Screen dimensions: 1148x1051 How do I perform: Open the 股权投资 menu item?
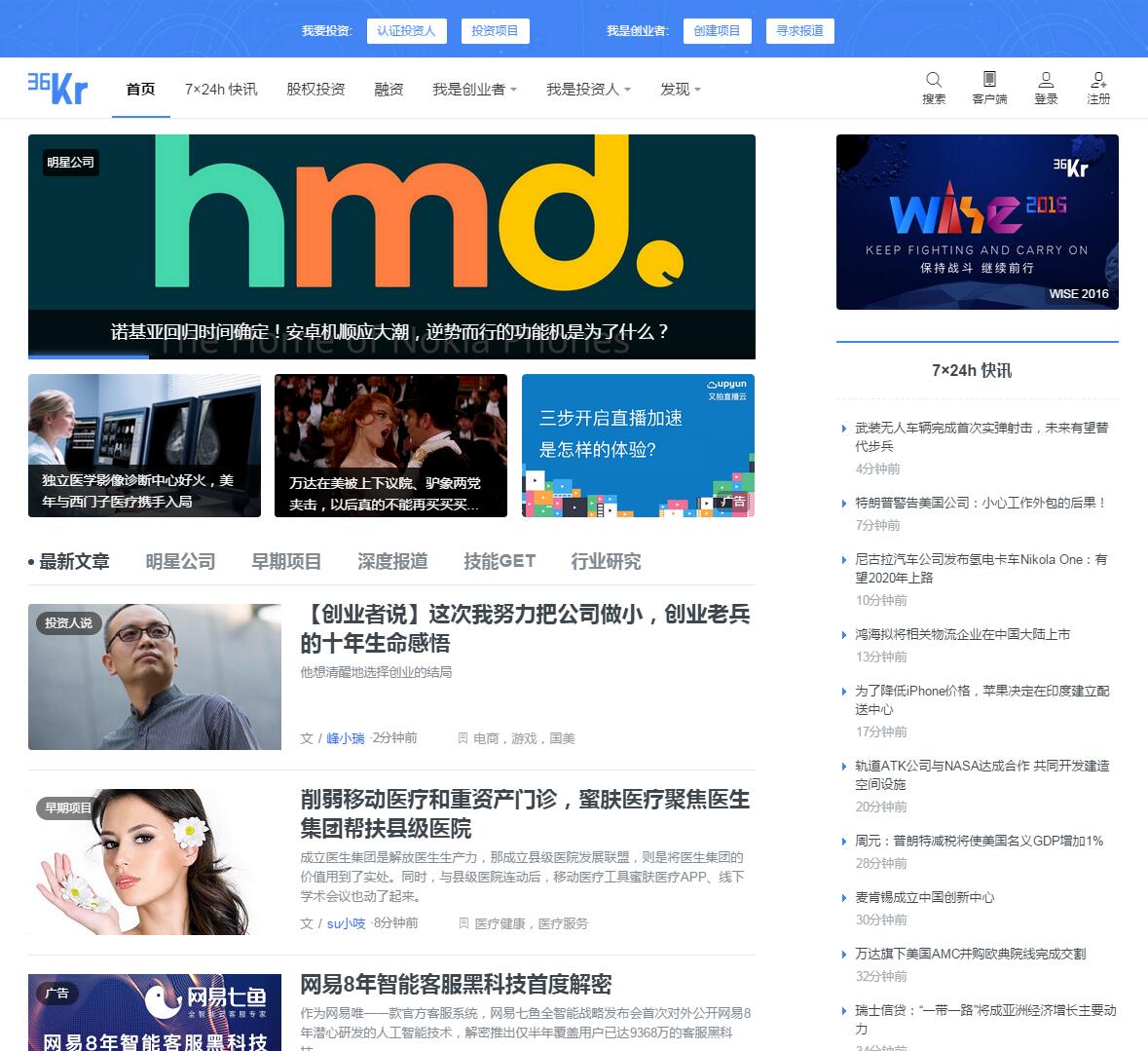[x=315, y=90]
